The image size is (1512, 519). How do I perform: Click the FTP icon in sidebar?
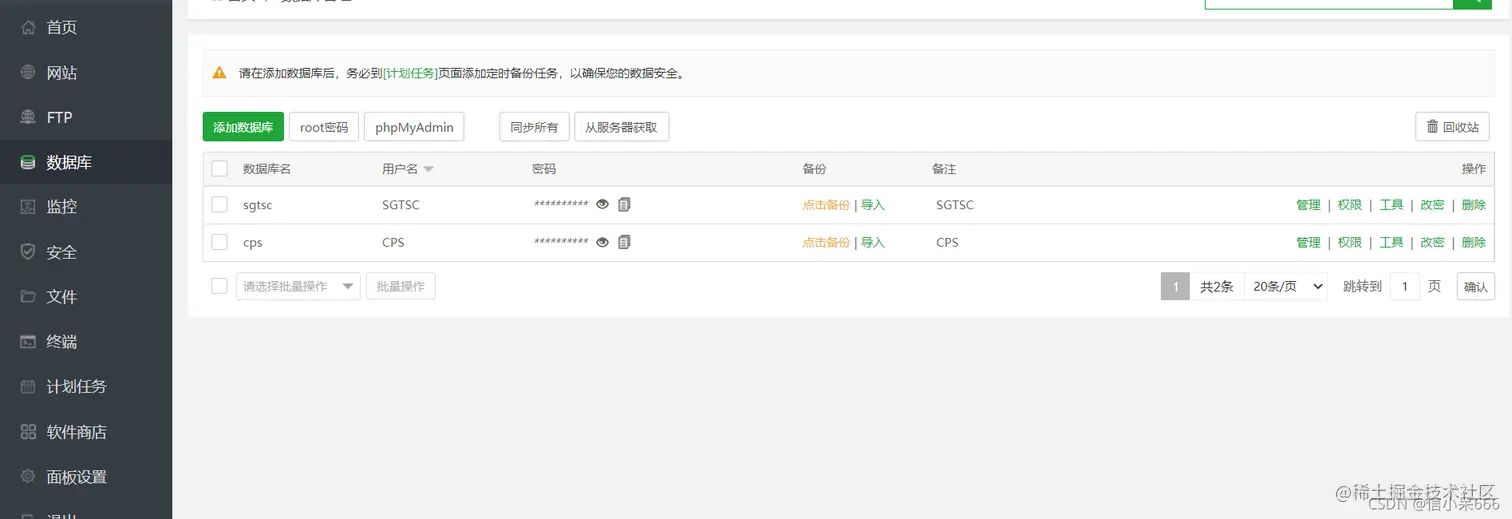point(28,117)
